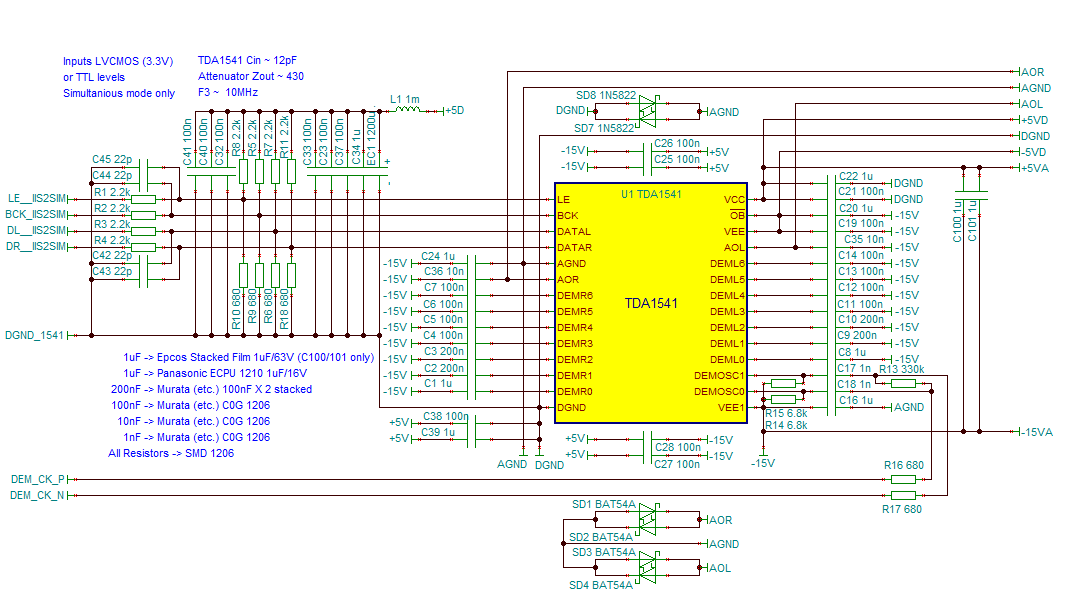Click the AOL output port at right edge
Image resolution: width=1068 pixels, height=598 pixels.
[x=1031, y=104]
